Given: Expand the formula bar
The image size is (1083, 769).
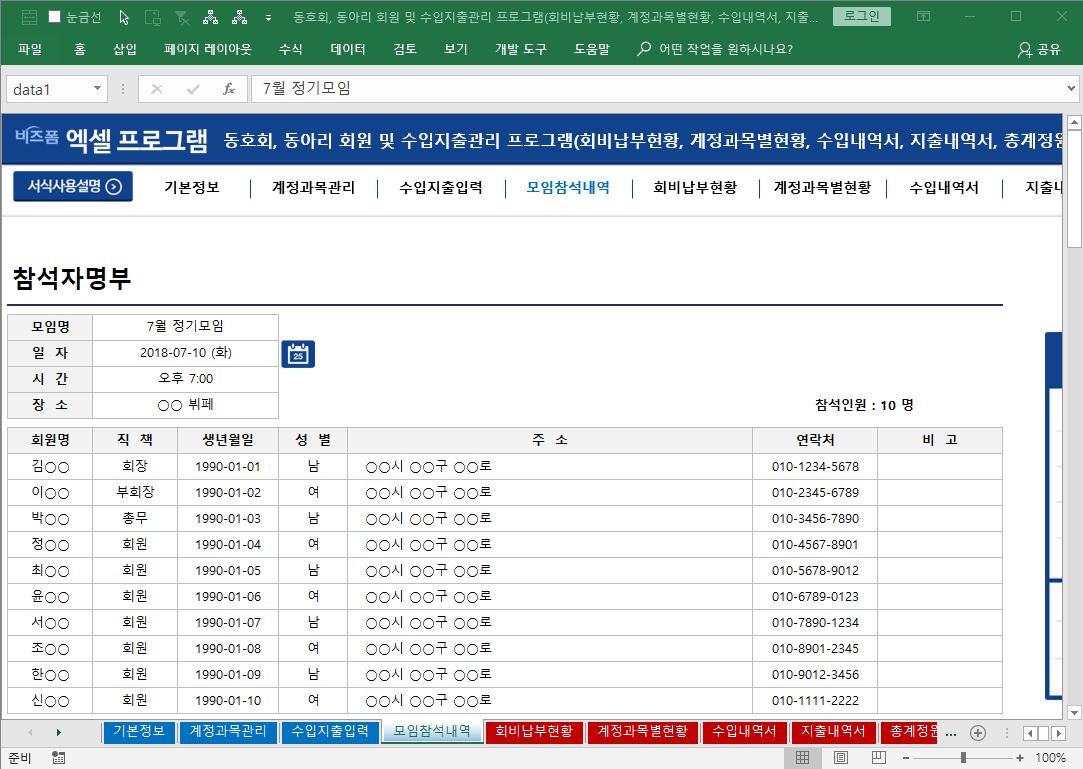Looking at the screenshot, I should pos(1070,89).
